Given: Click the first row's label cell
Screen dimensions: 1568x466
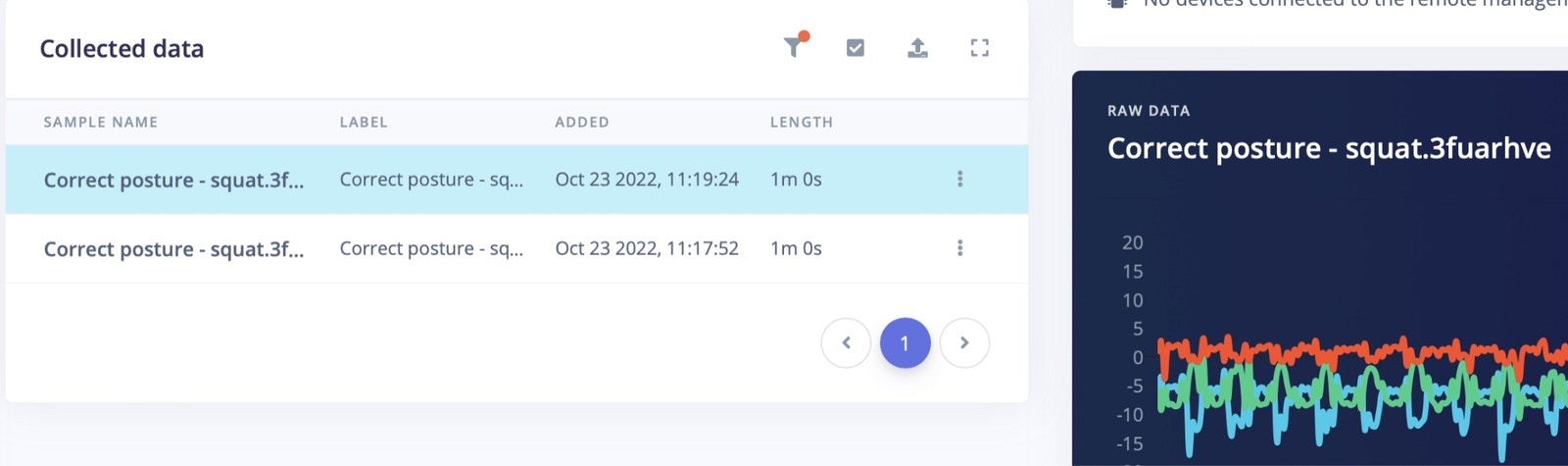Looking at the screenshot, I should click(431, 180).
